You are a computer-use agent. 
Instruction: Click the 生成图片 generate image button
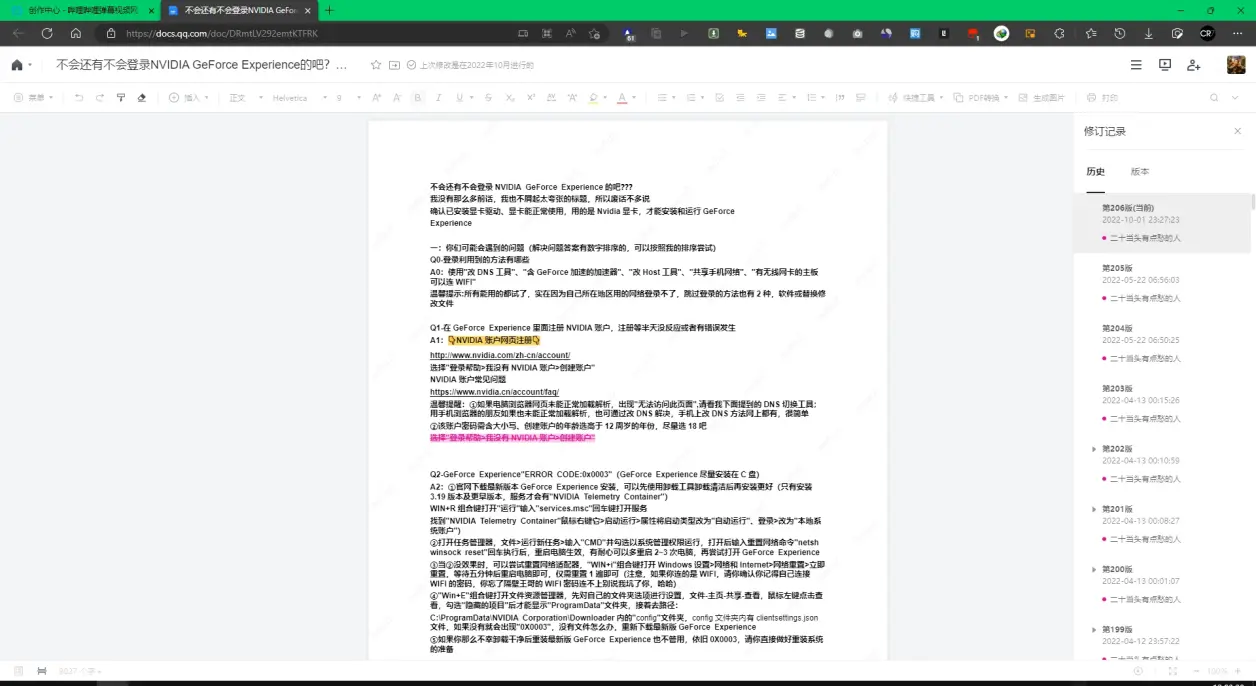(x=1041, y=98)
